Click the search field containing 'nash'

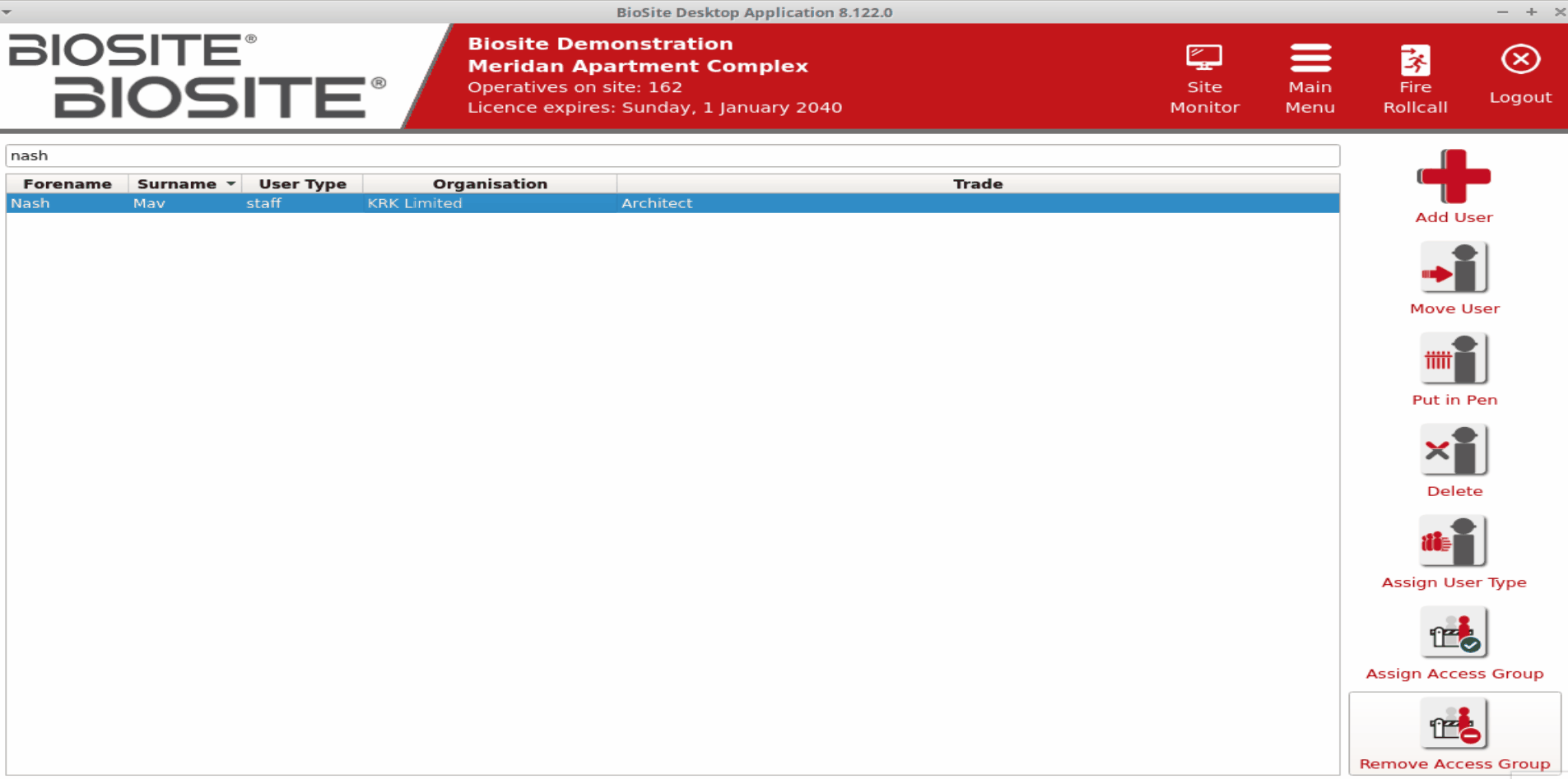672,155
